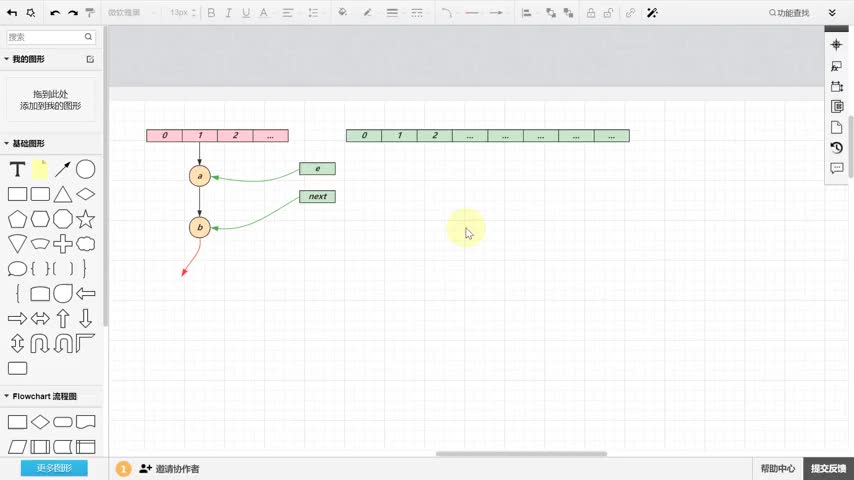Select the cross plus shape
854x480 pixels.
click(x=63, y=244)
